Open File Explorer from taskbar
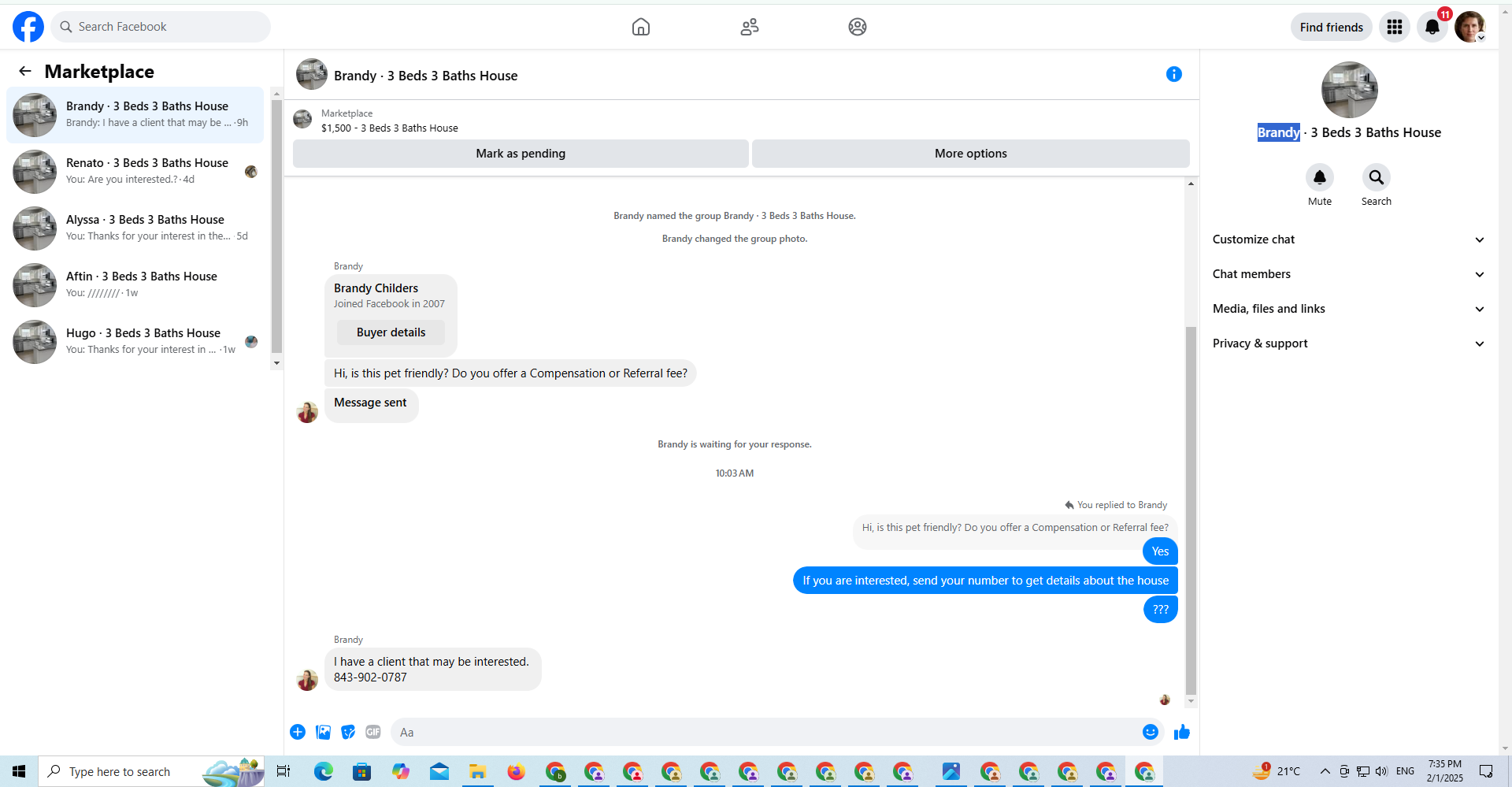Image resolution: width=1512 pixels, height=787 pixels. pos(477,771)
